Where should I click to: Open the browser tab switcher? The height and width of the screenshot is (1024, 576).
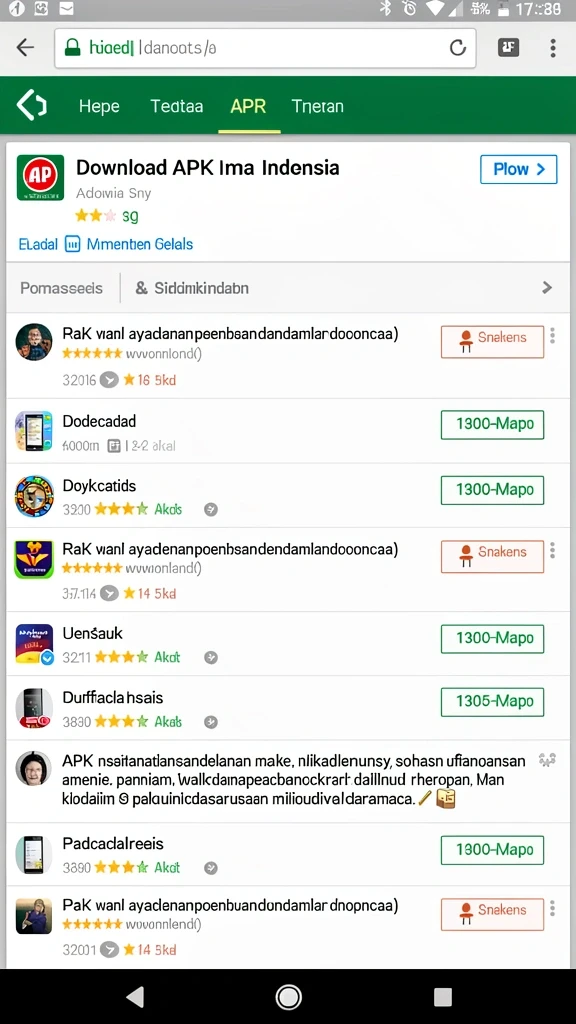pos(509,47)
